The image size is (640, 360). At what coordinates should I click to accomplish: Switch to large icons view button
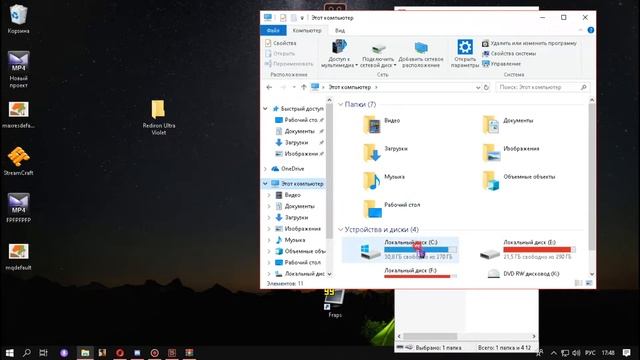[x=589, y=283]
